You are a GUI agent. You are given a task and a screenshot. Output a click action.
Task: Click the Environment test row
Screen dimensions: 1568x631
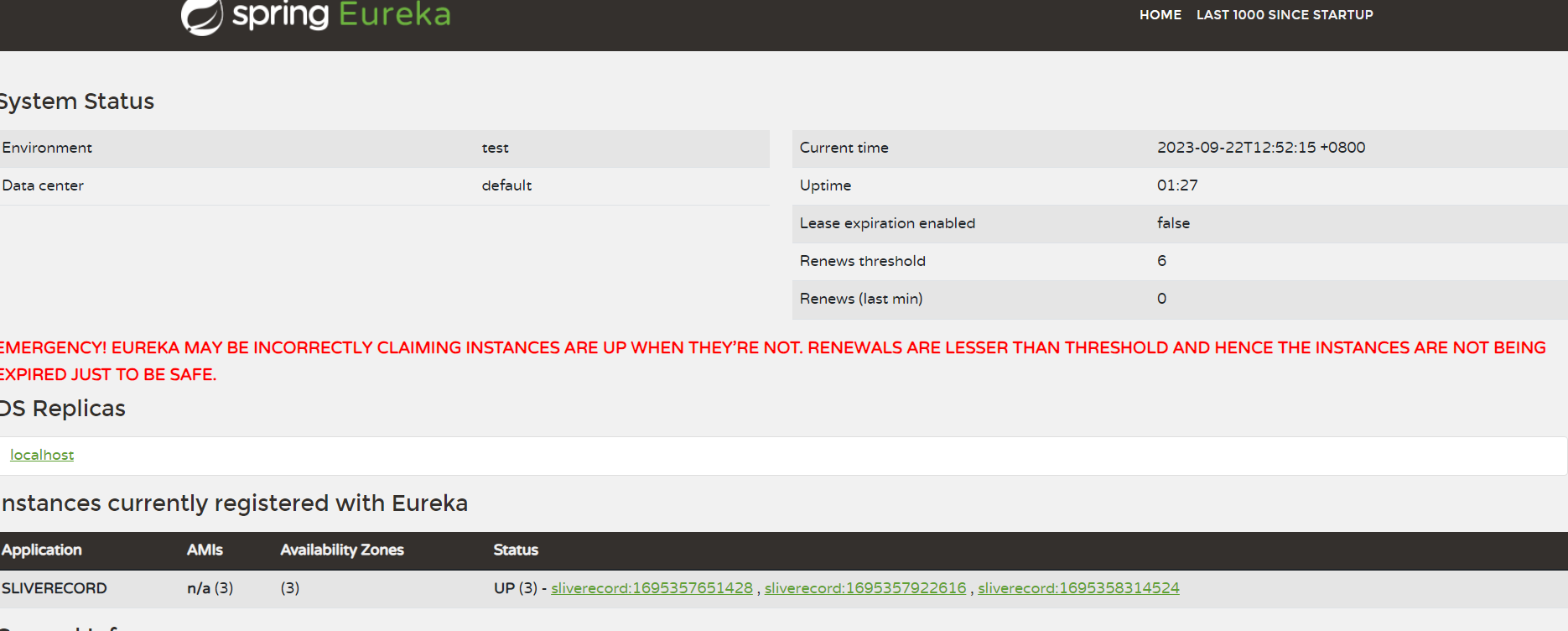click(x=385, y=148)
